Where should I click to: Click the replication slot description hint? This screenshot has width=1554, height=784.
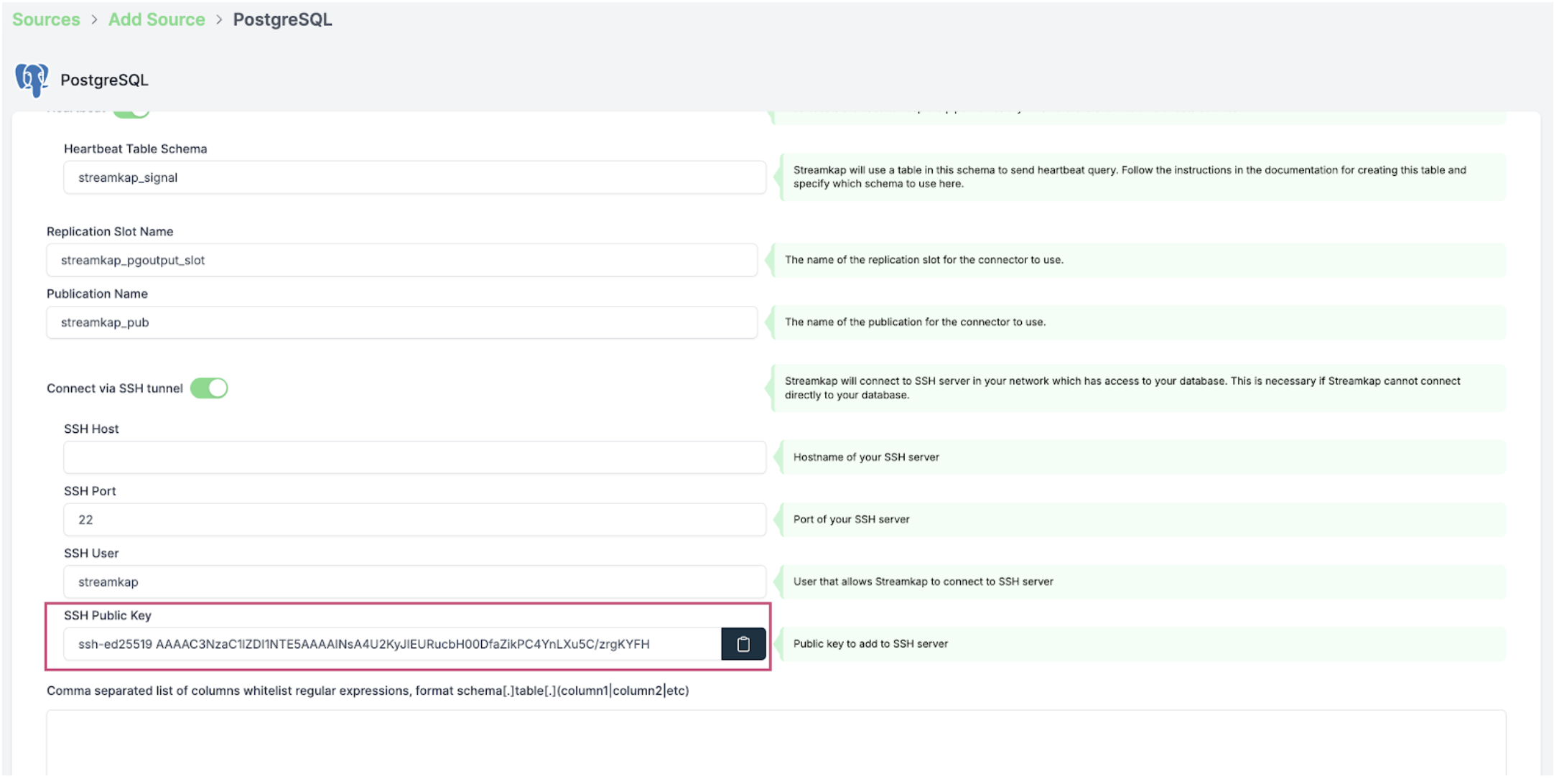(923, 260)
